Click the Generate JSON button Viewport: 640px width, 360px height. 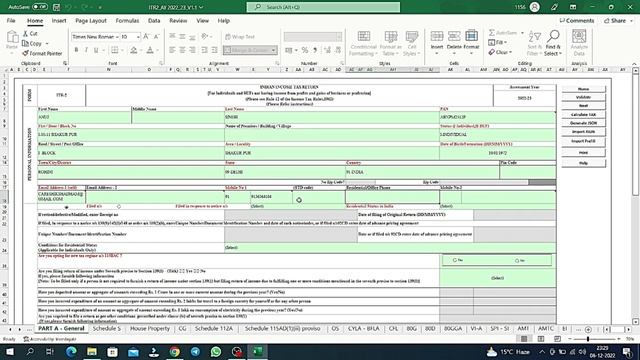(x=583, y=123)
